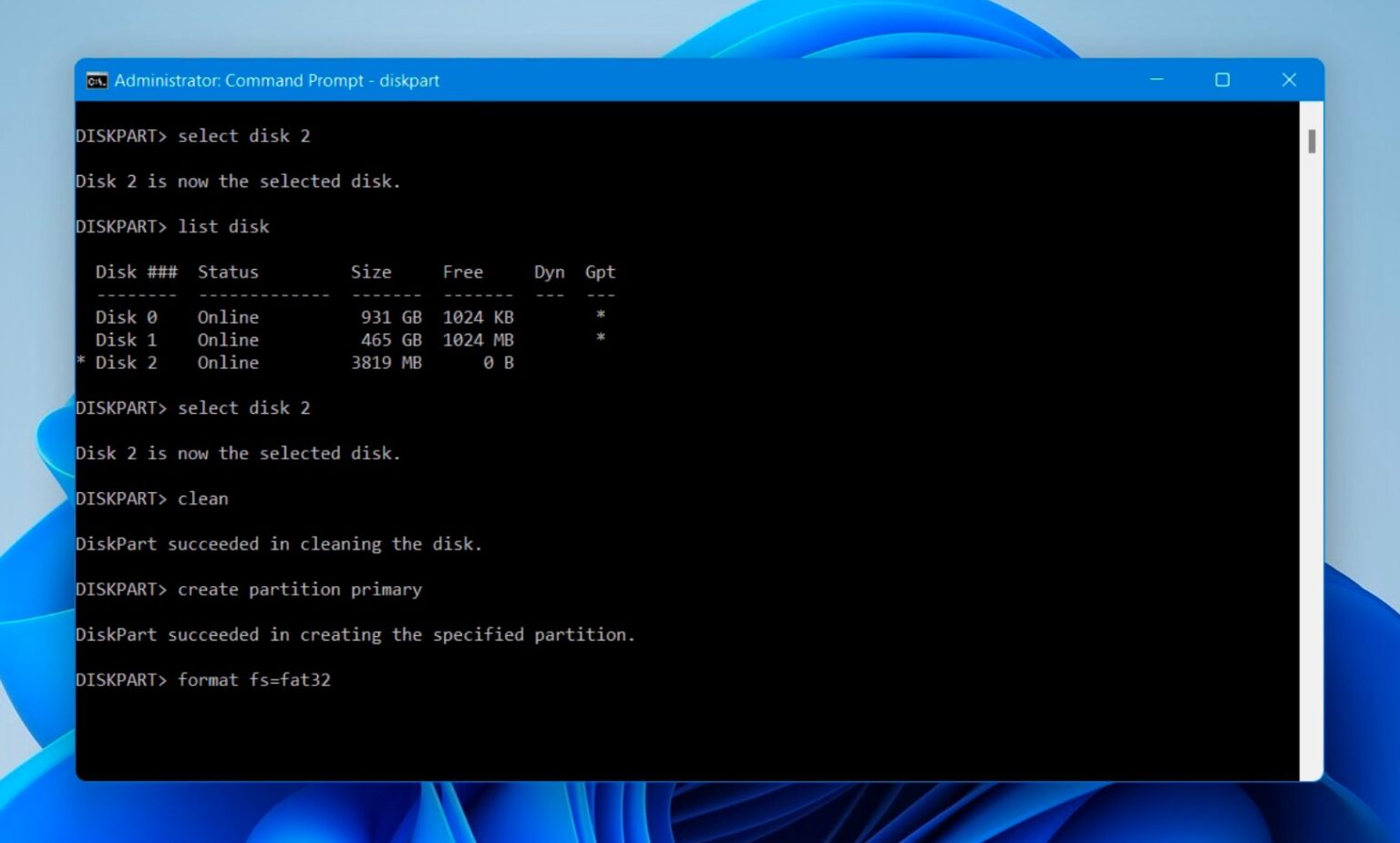This screenshot has width=1400, height=843.
Task: Close the Administrator Command Prompt window
Action: tap(1289, 80)
